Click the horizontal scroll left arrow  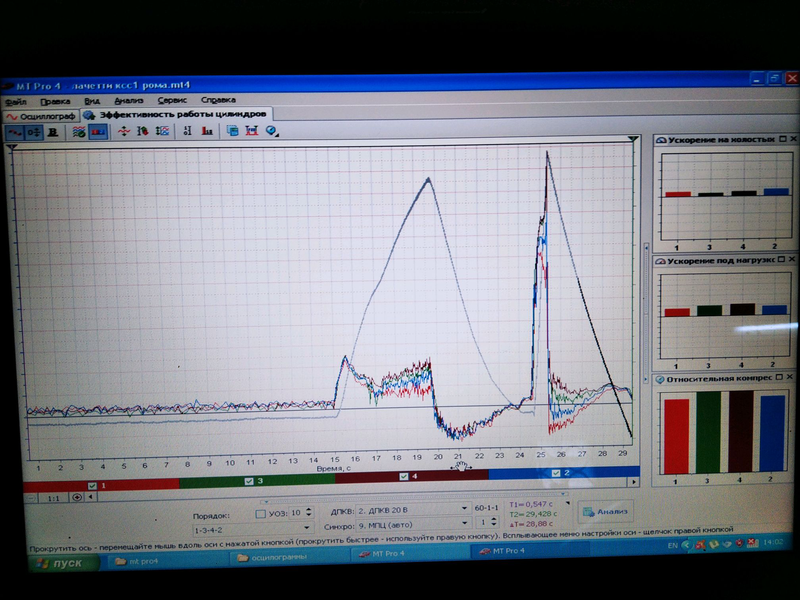tap(90, 497)
